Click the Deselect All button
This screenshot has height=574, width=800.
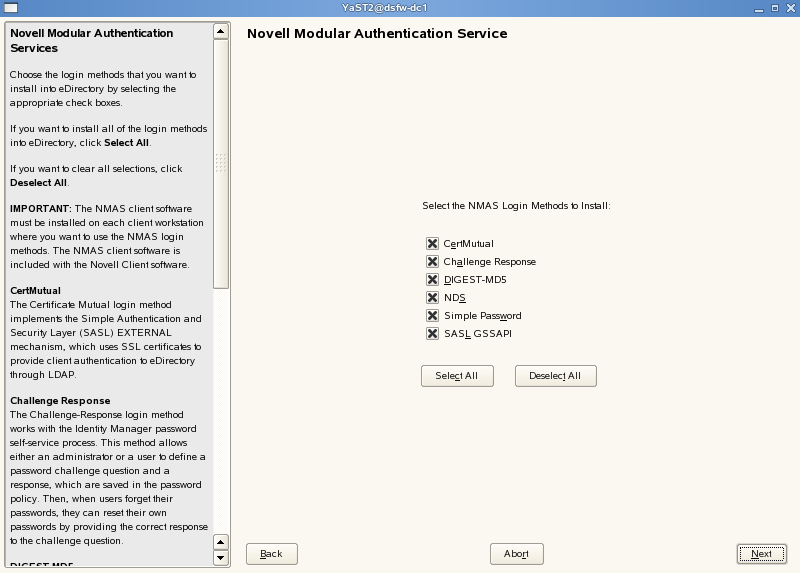click(x=556, y=376)
